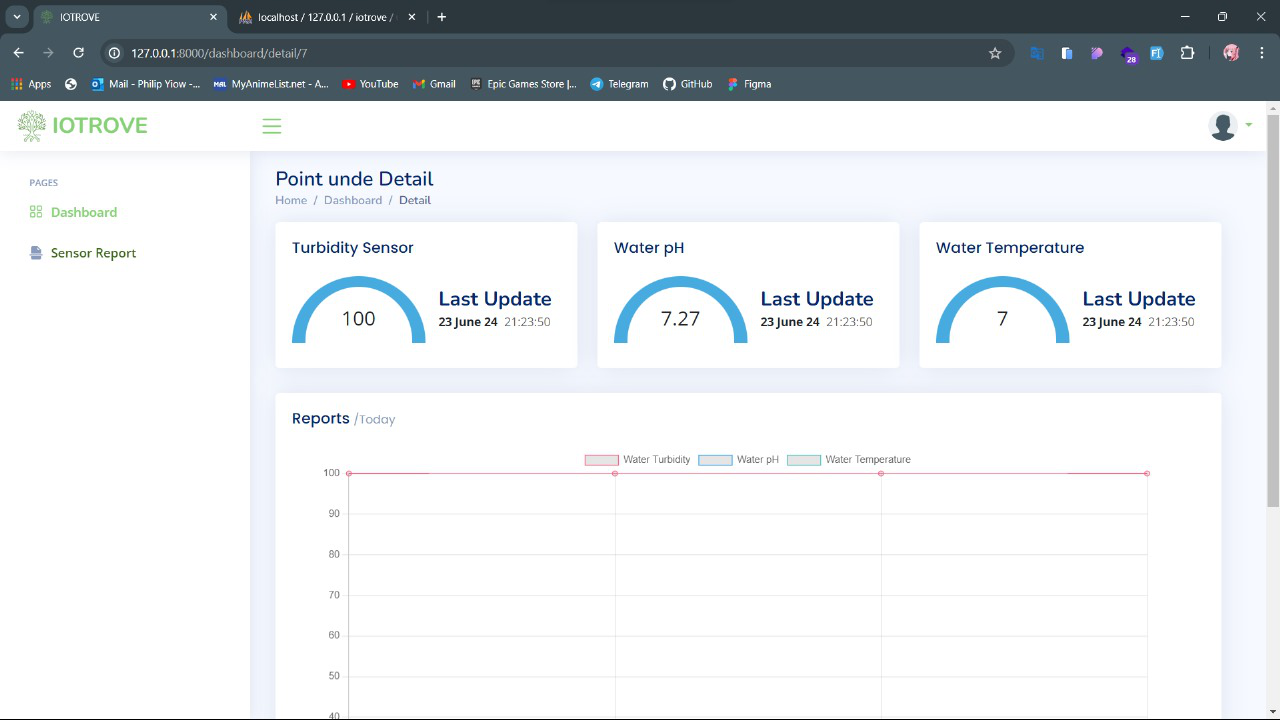Open the Extensions puzzle menu
This screenshot has height=720, width=1280.
tap(1187, 53)
